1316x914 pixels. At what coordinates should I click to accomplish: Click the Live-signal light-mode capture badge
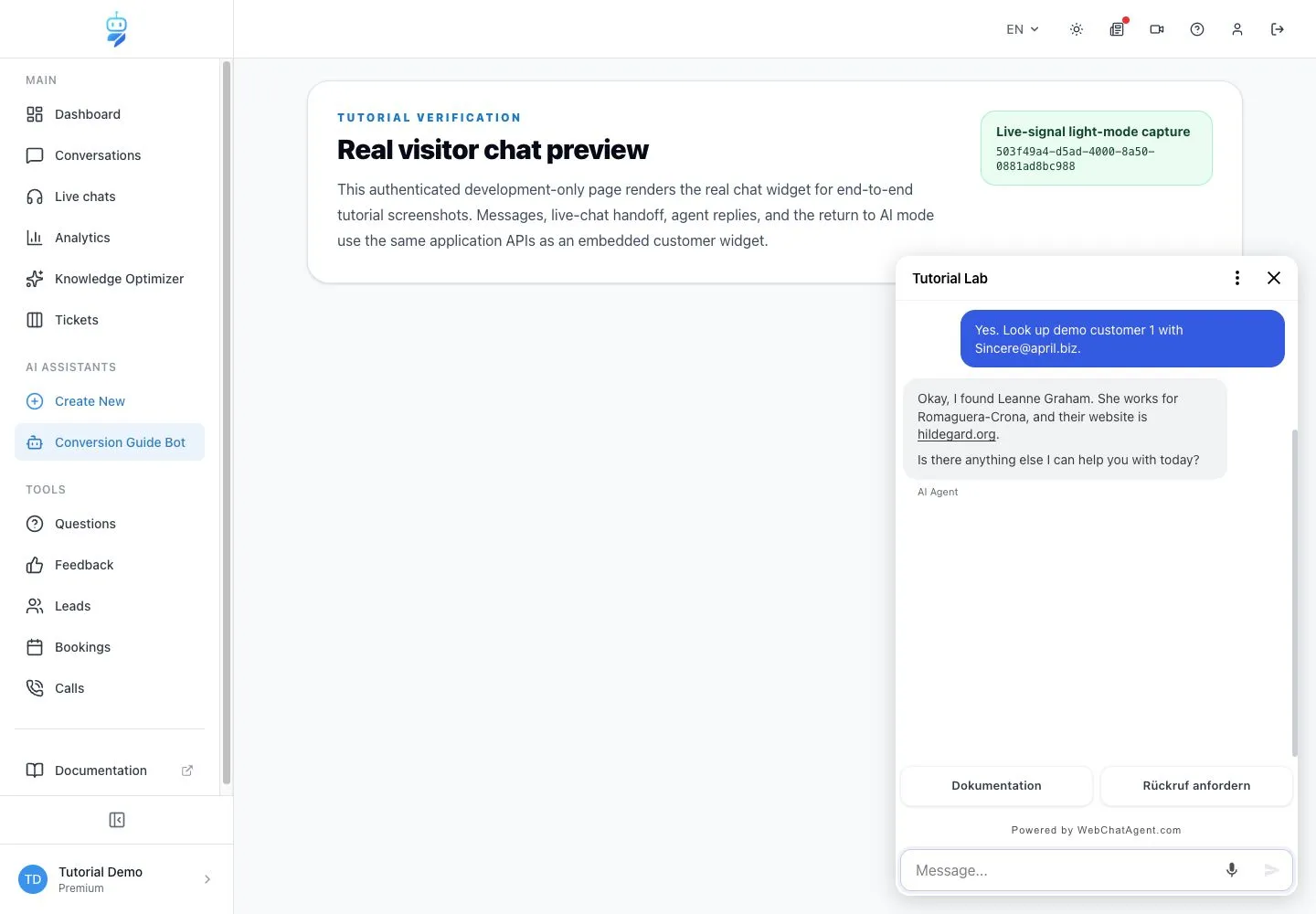(1097, 148)
